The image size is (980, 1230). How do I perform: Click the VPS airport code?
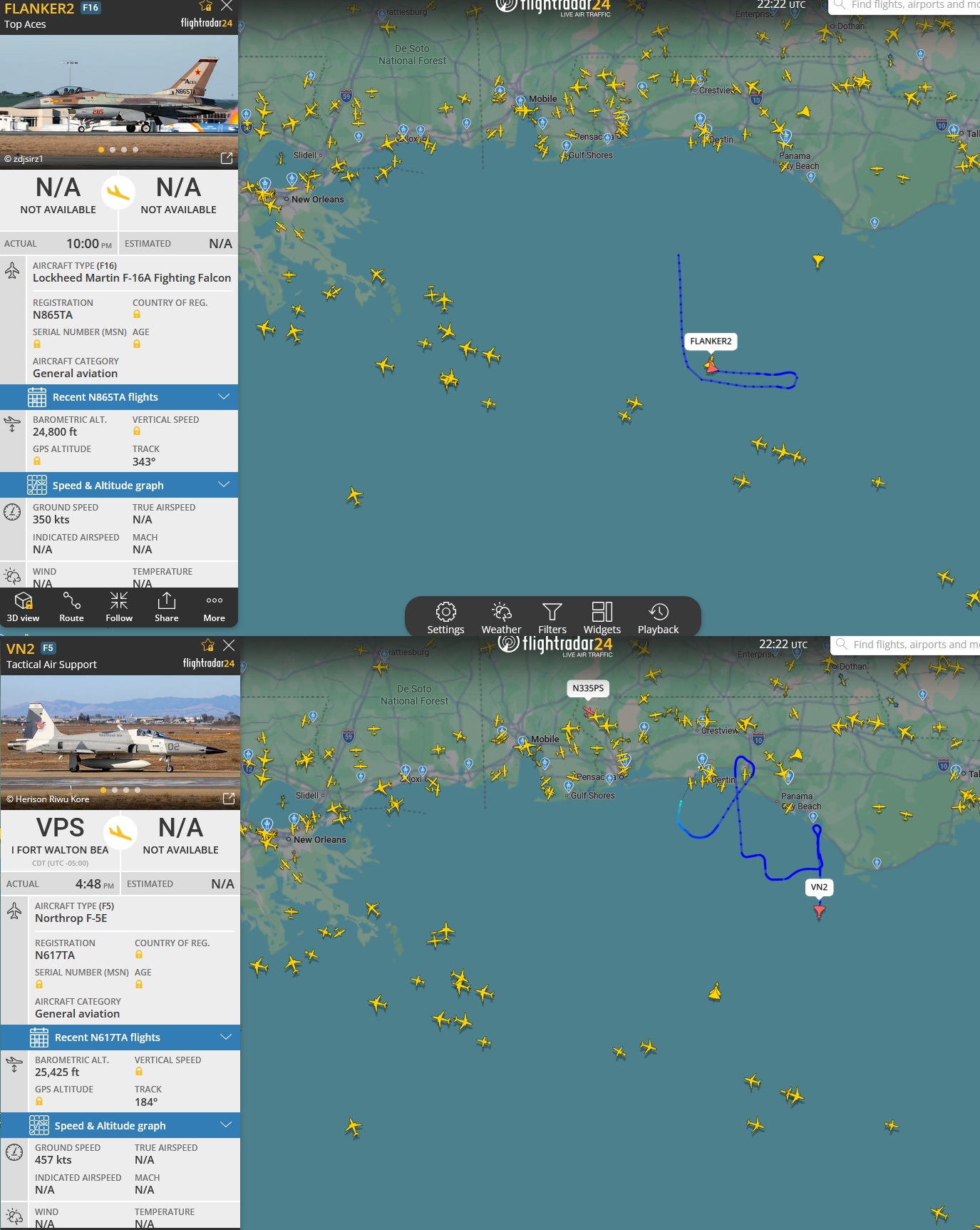61,828
